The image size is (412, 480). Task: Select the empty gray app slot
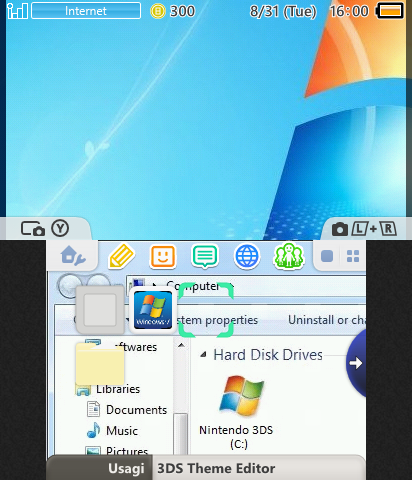[x=100, y=310]
